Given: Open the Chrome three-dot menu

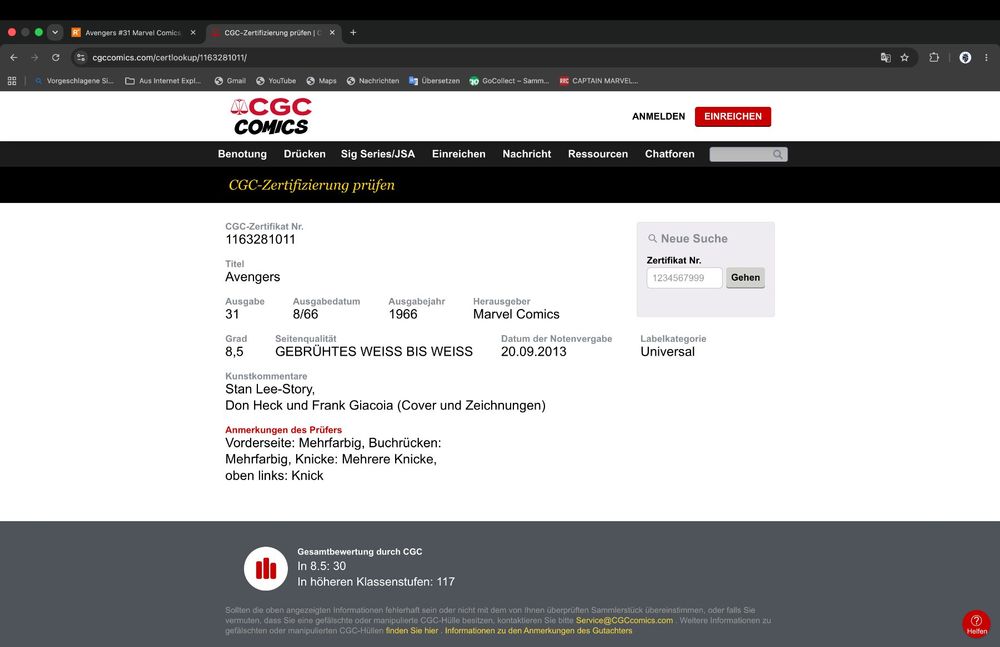Looking at the screenshot, I should click(986, 57).
